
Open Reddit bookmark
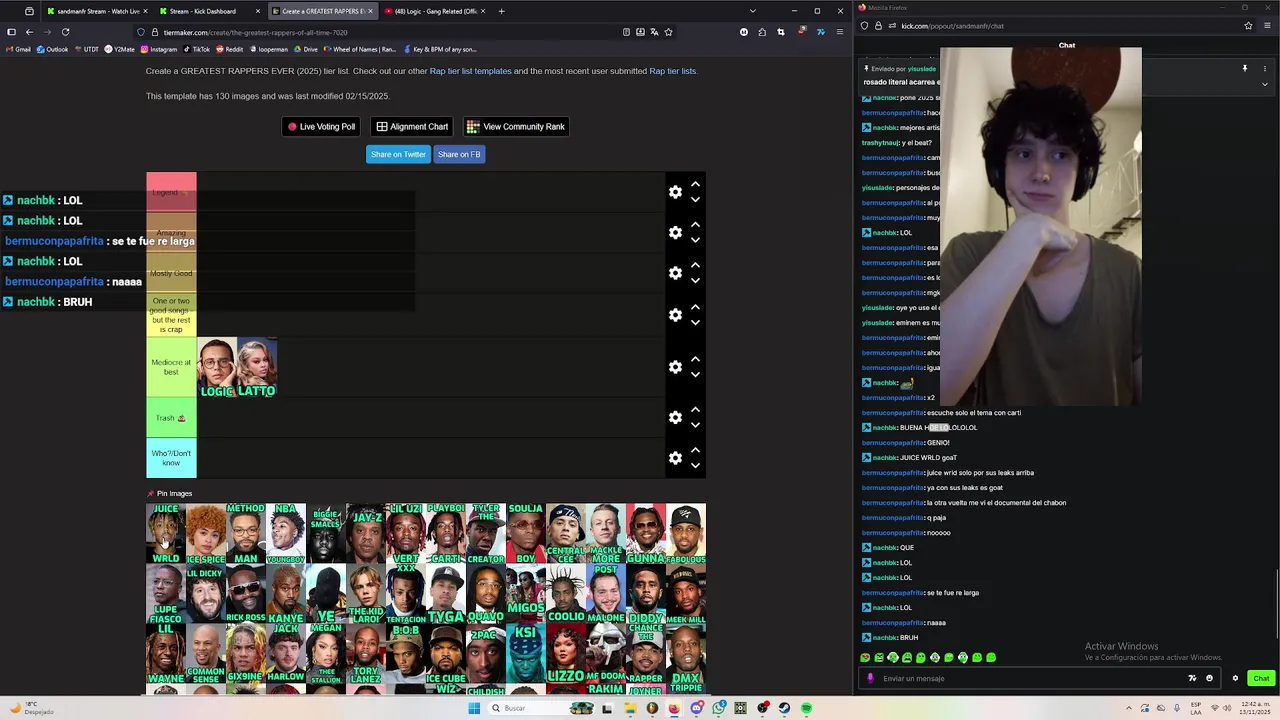[x=229, y=49]
